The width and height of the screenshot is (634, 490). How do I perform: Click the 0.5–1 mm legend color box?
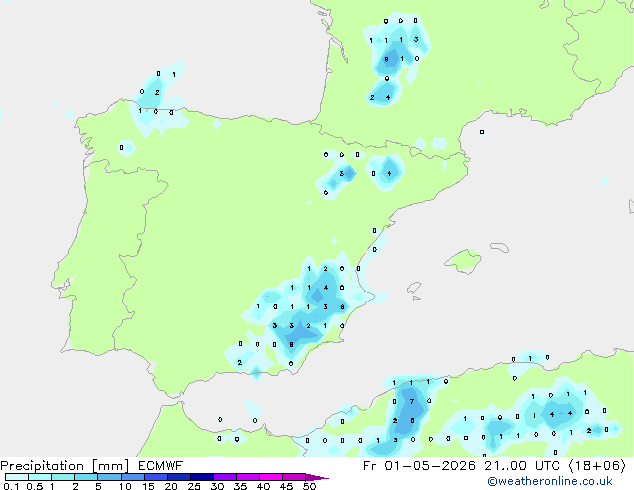tap(40, 477)
